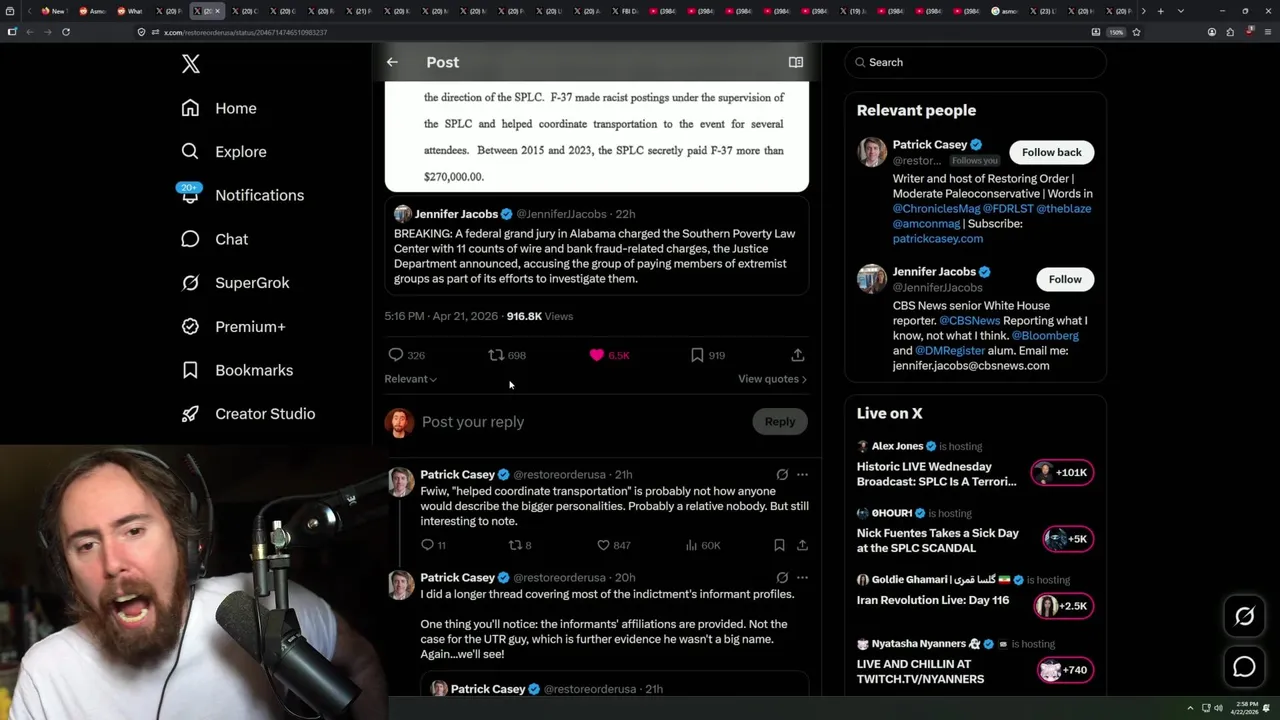
Task: Open the @DMRegister mention link
Action: [x=949, y=351]
